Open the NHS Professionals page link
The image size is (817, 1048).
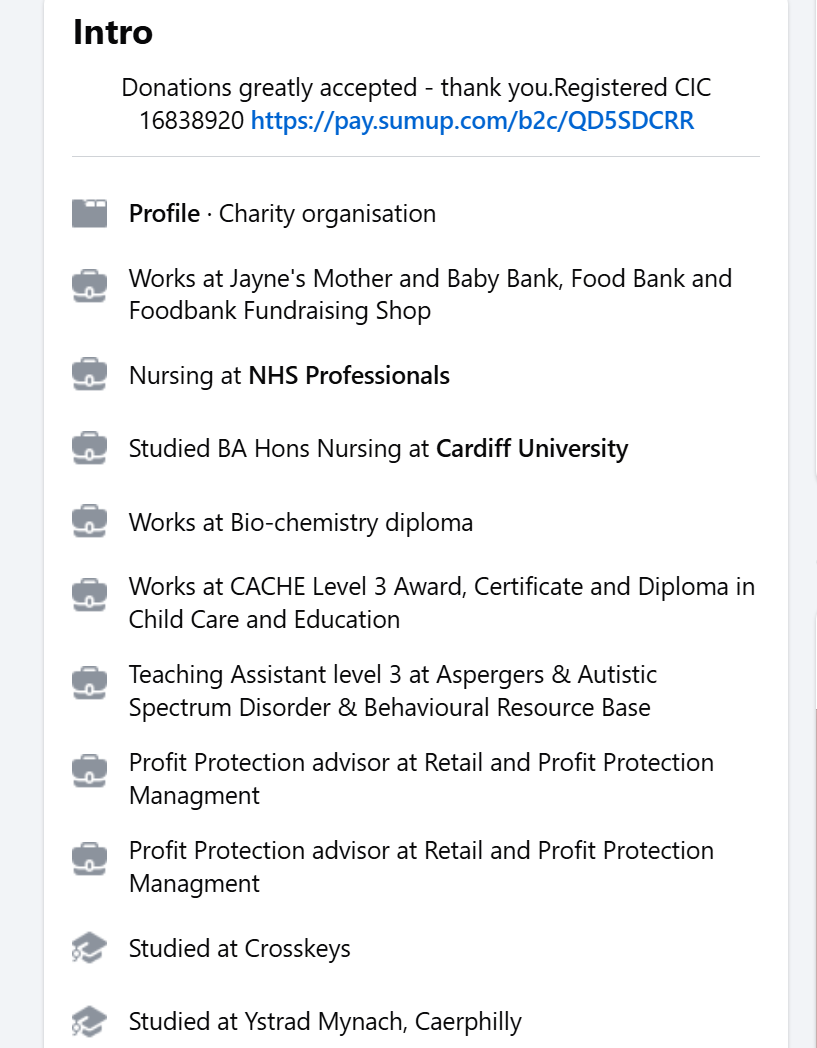(x=349, y=376)
